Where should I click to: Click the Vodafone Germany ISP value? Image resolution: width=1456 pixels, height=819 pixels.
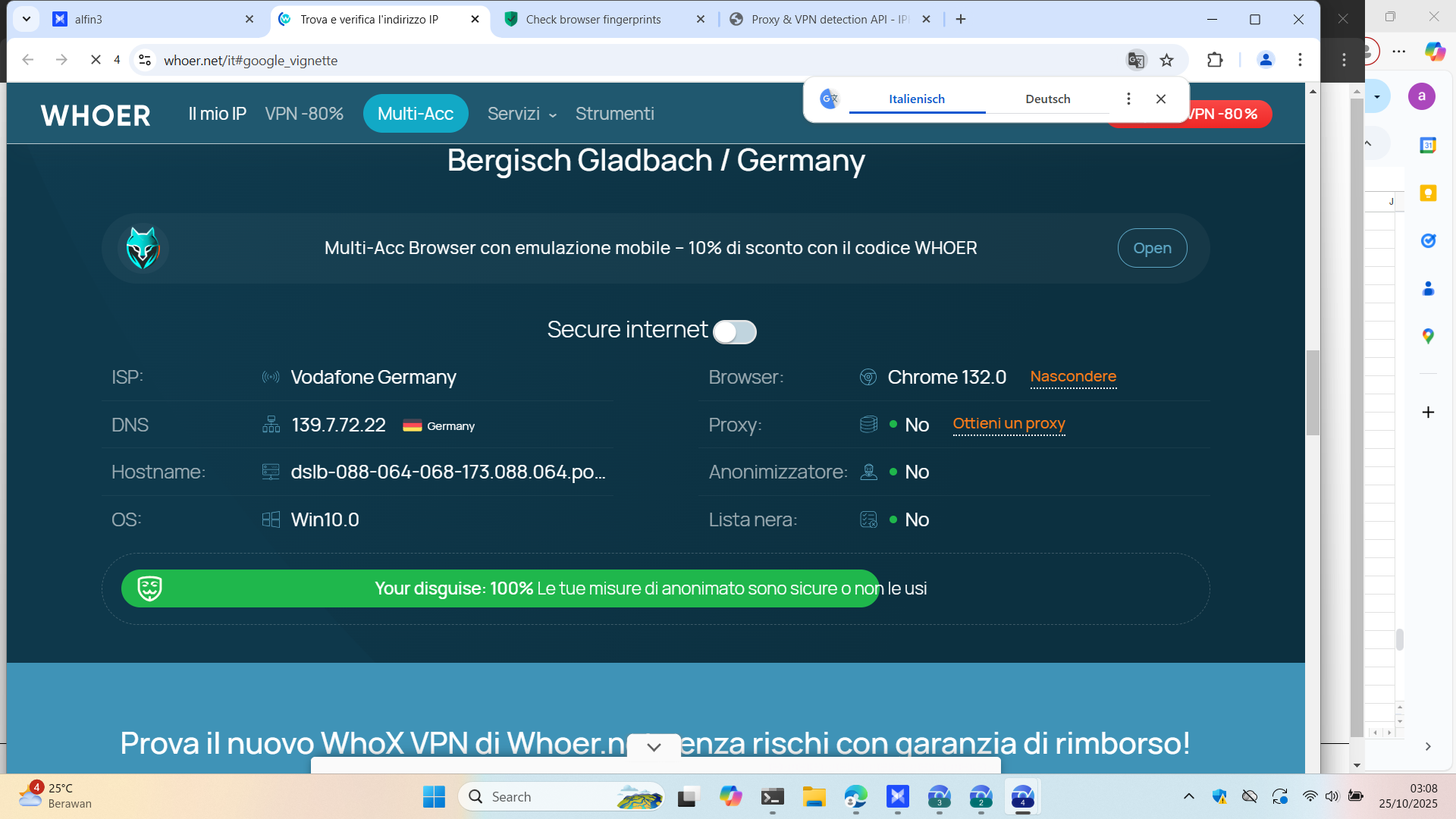(x=373, y=377)
